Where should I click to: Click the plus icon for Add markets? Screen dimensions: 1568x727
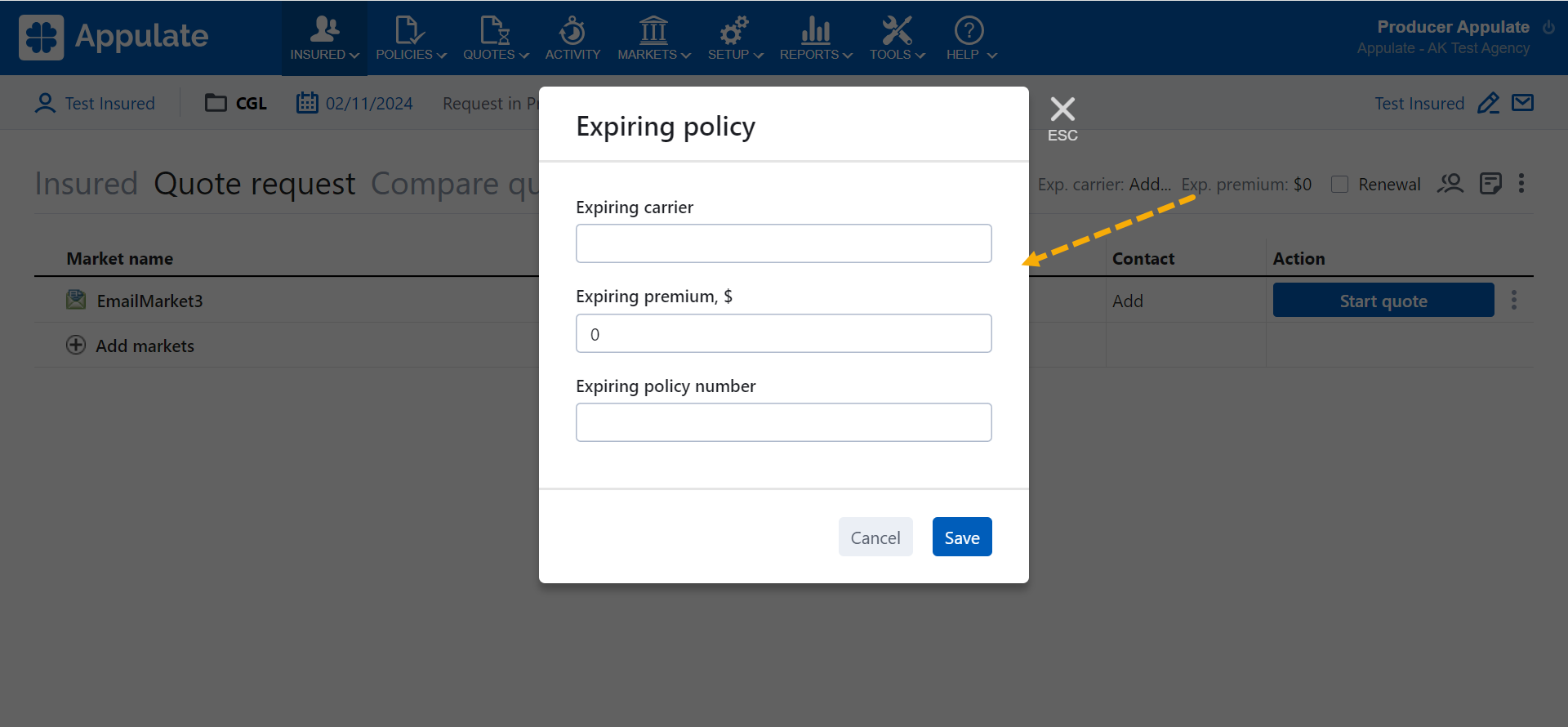point(76,346)
